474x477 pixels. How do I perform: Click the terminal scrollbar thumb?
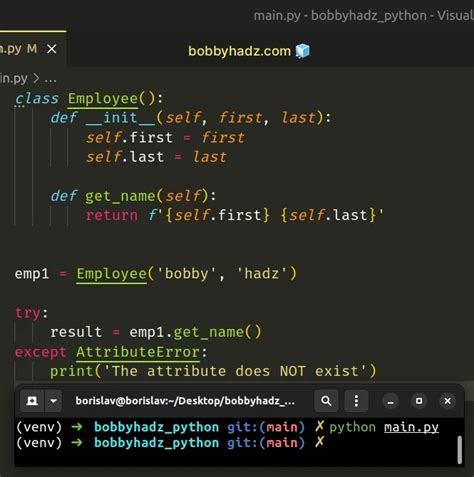pos(460,450)
